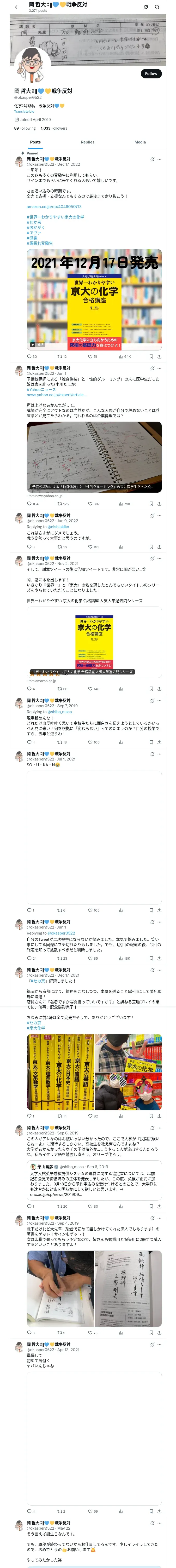Viewport: 176px width, 1568px height.
Task: Open more options on pinned Dec 17, 2022 post
Action: [160, 159]
